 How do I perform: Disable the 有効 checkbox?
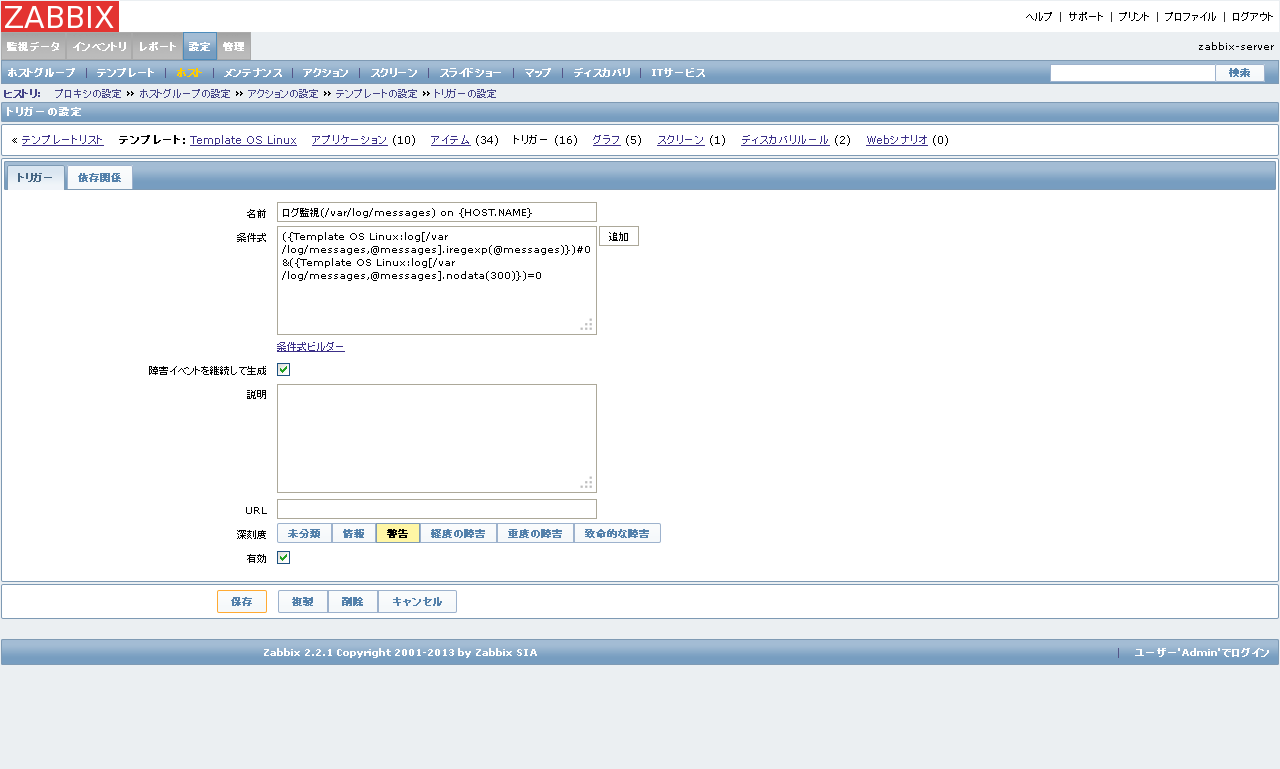[283, 557]
